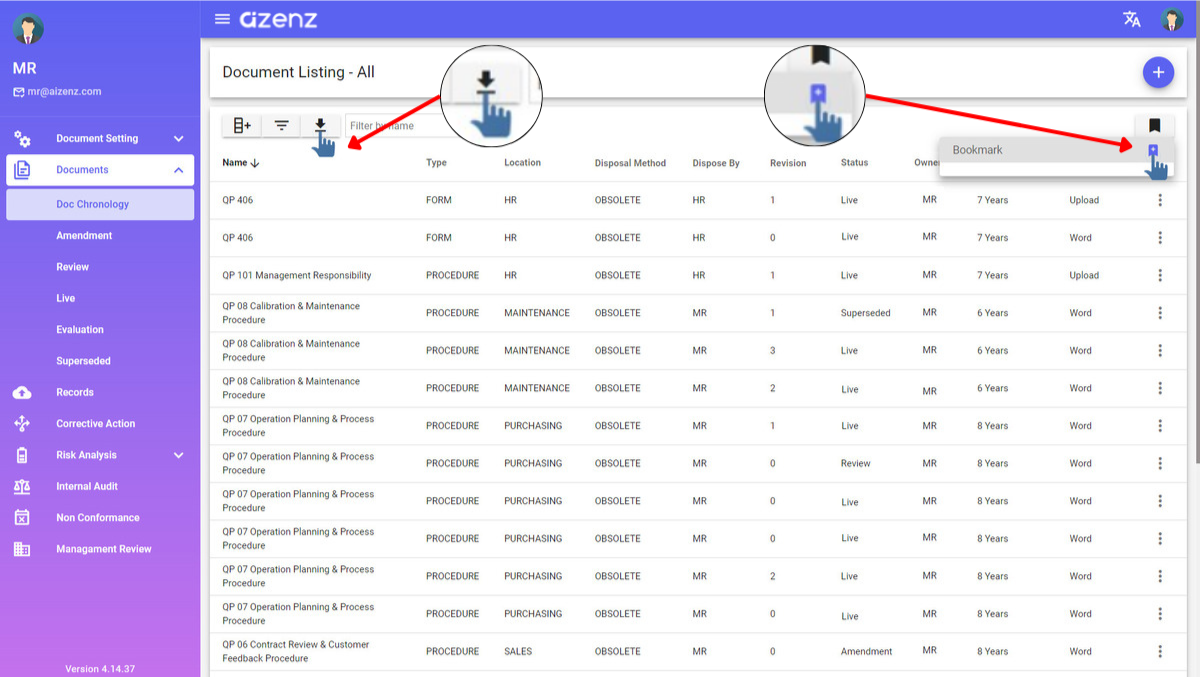Collapse the Documents section
Viewport: 1200px width, 677px height.
(x=178, y=170)
